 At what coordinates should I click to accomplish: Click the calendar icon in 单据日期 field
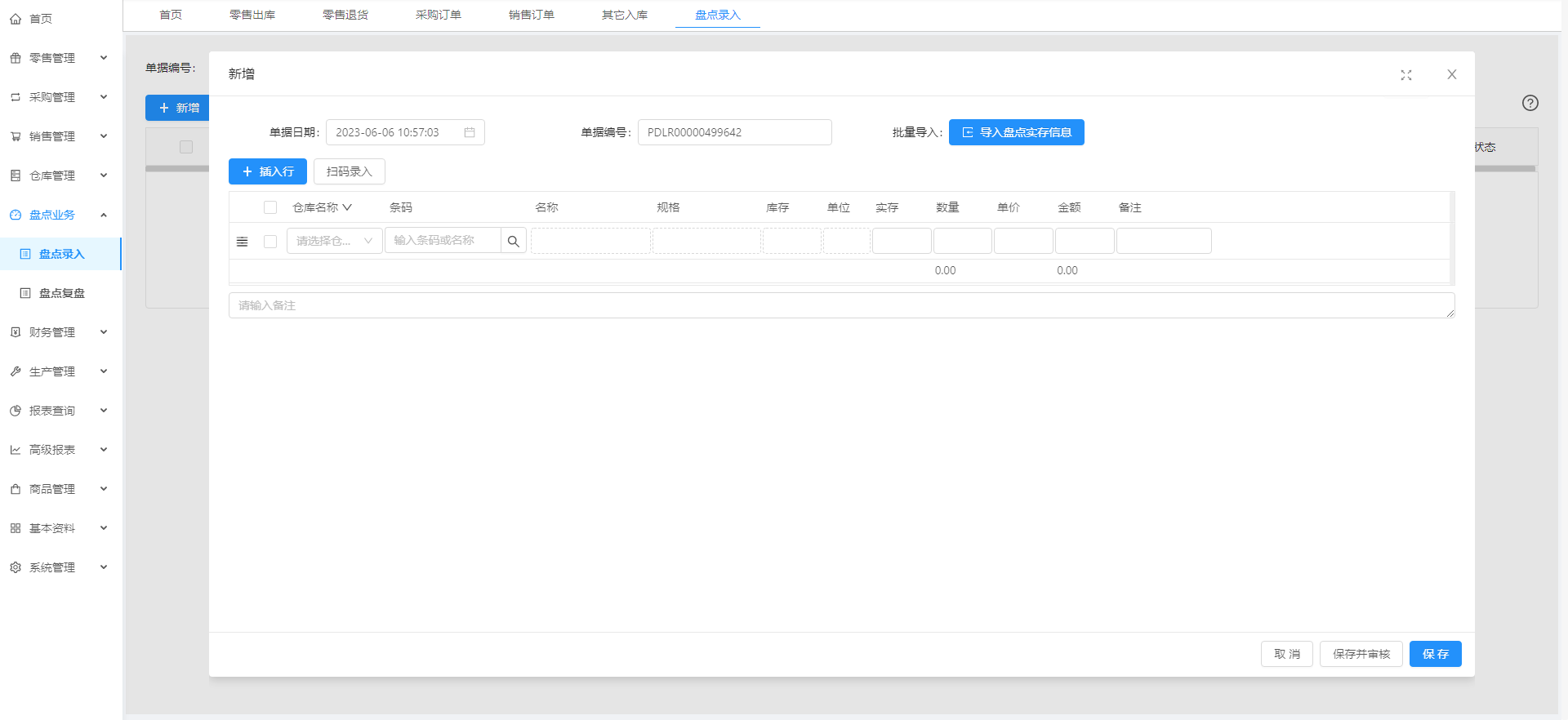click(x=470, y=132)
